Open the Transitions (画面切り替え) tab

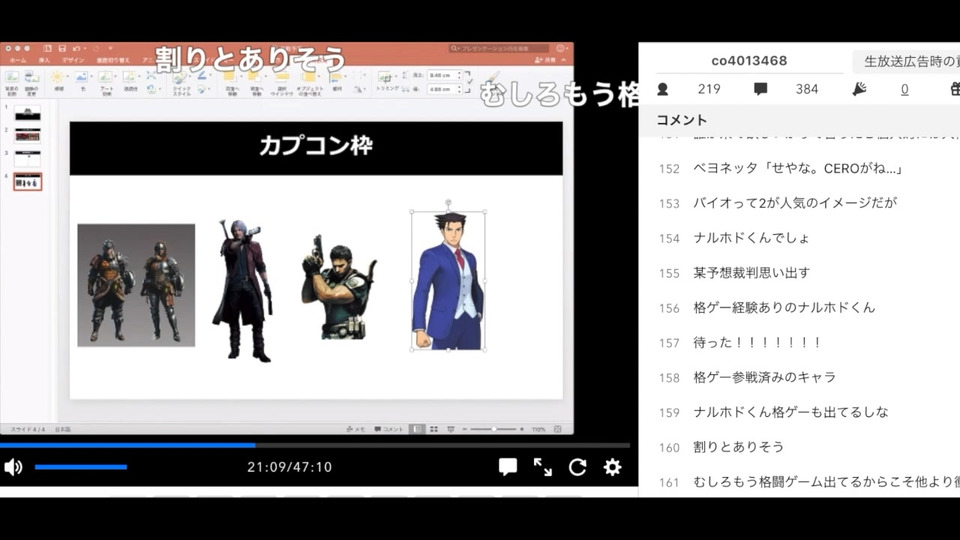click(113, 61)
